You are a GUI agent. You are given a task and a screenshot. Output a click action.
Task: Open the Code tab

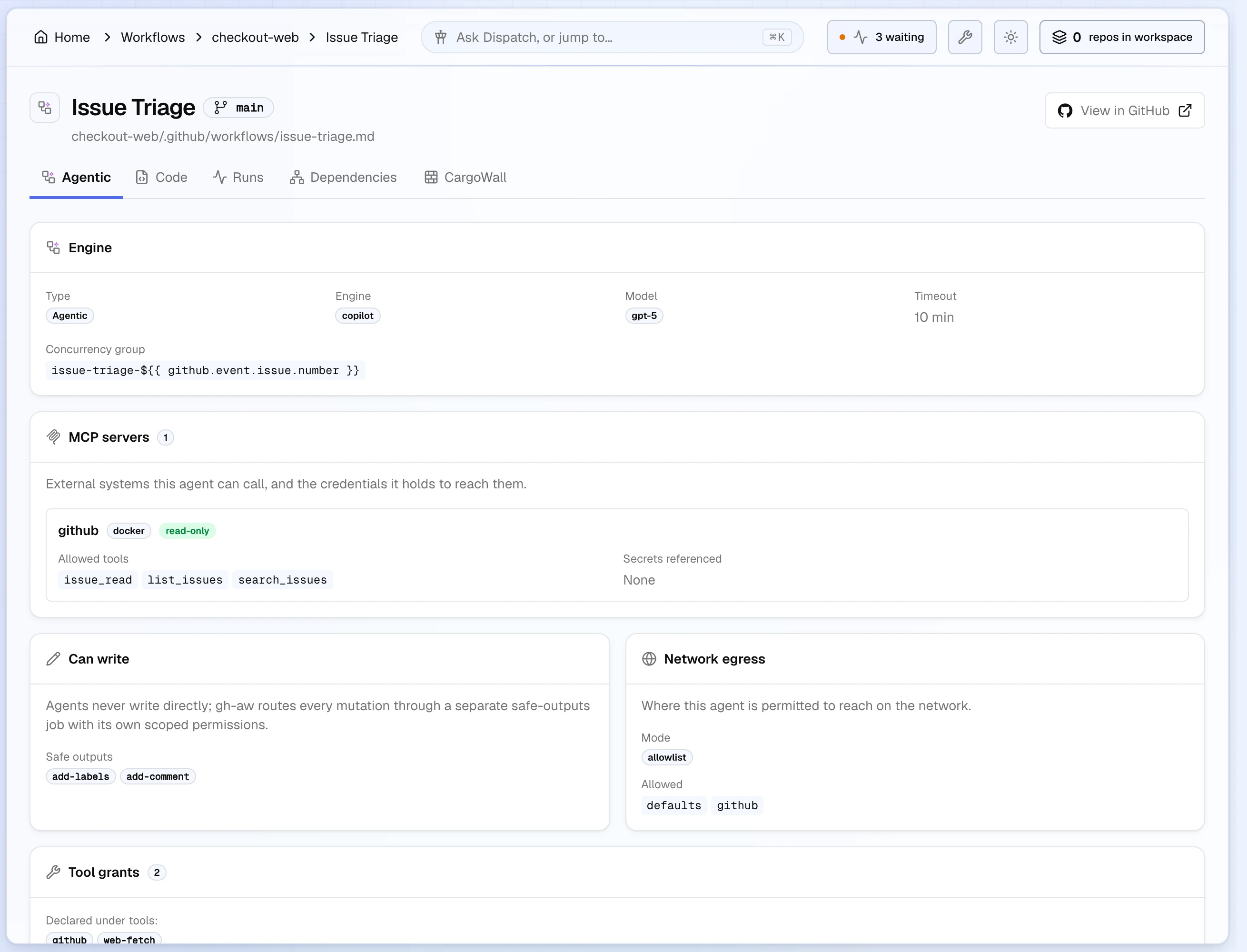[161, 178]
